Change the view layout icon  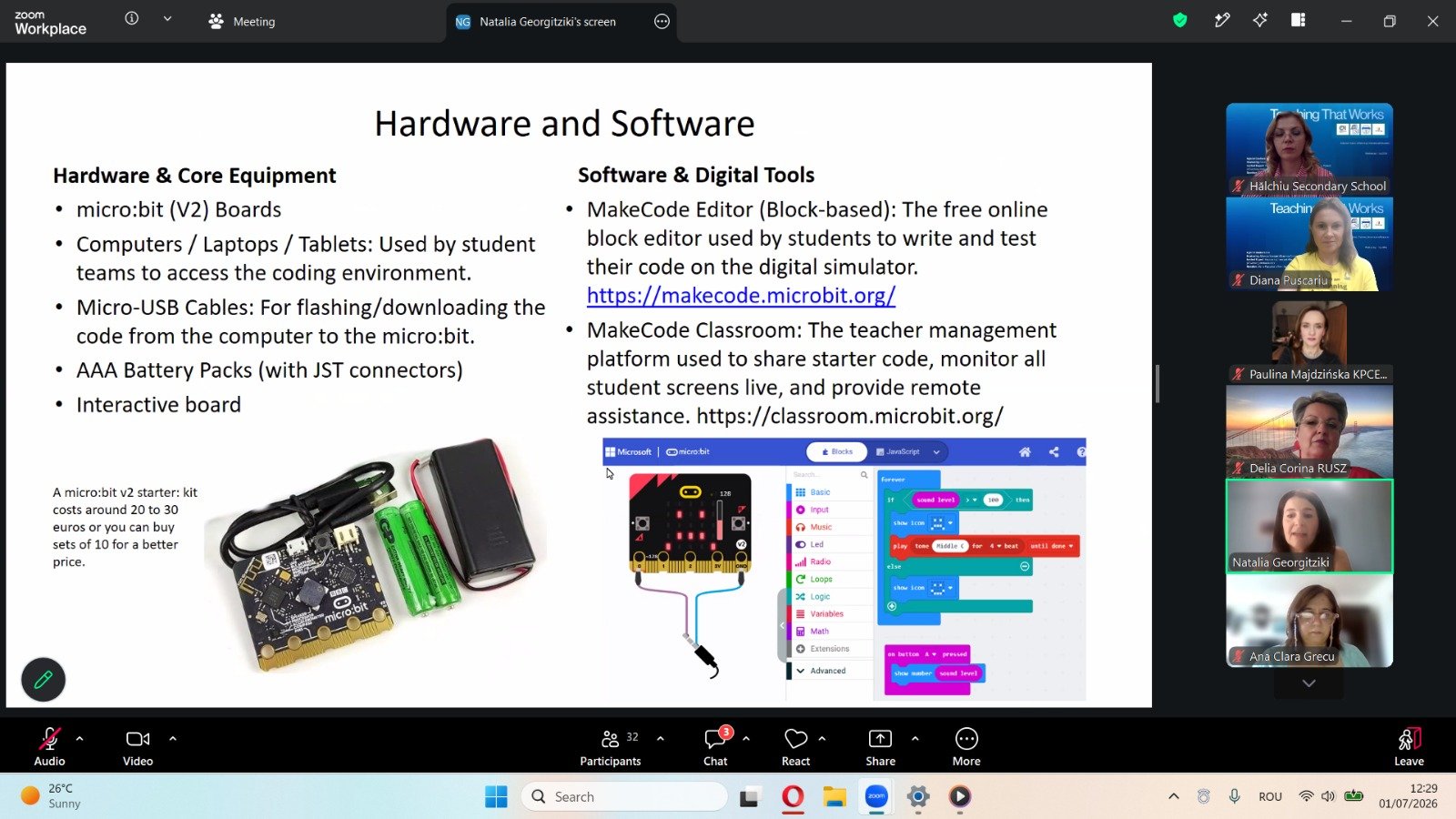pyautogui.click(x=1299, y=20)
